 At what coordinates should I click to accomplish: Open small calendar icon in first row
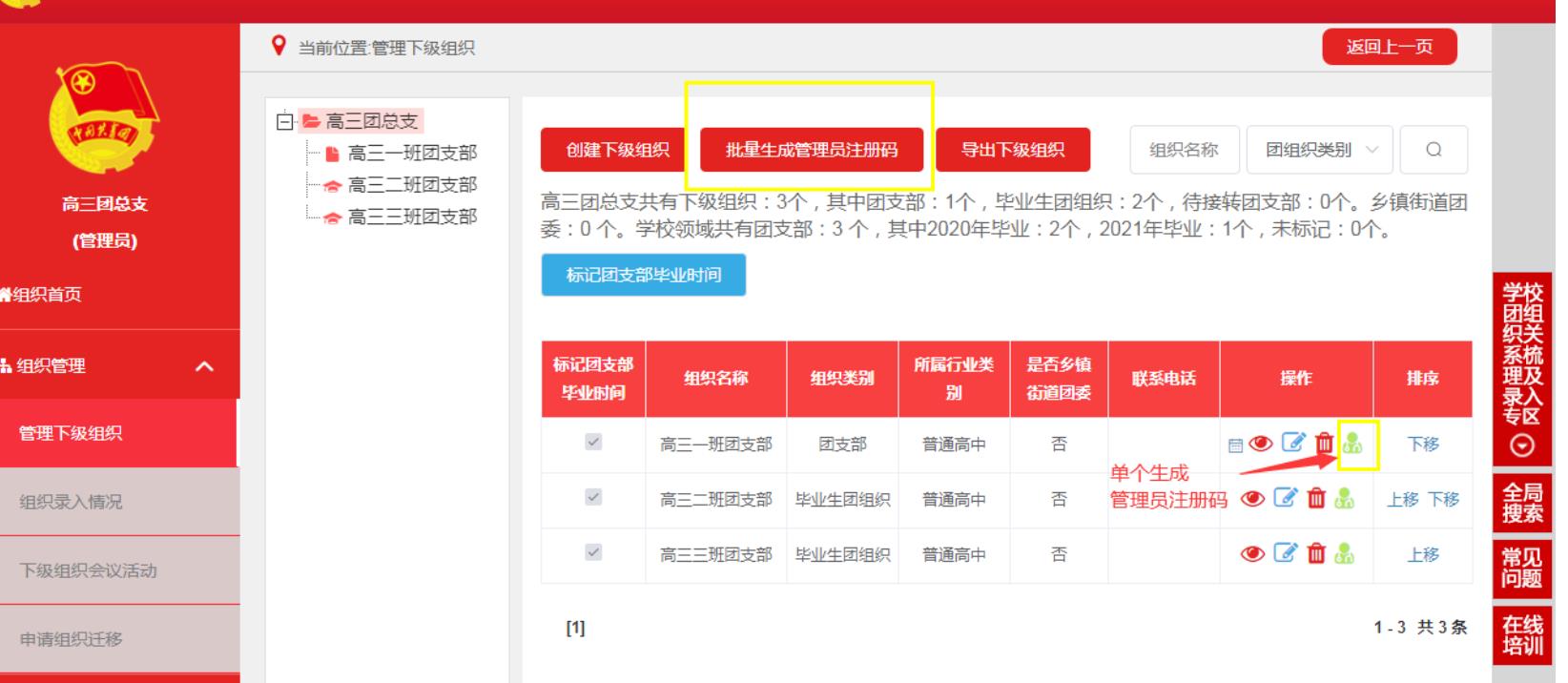coord(1235,445)
